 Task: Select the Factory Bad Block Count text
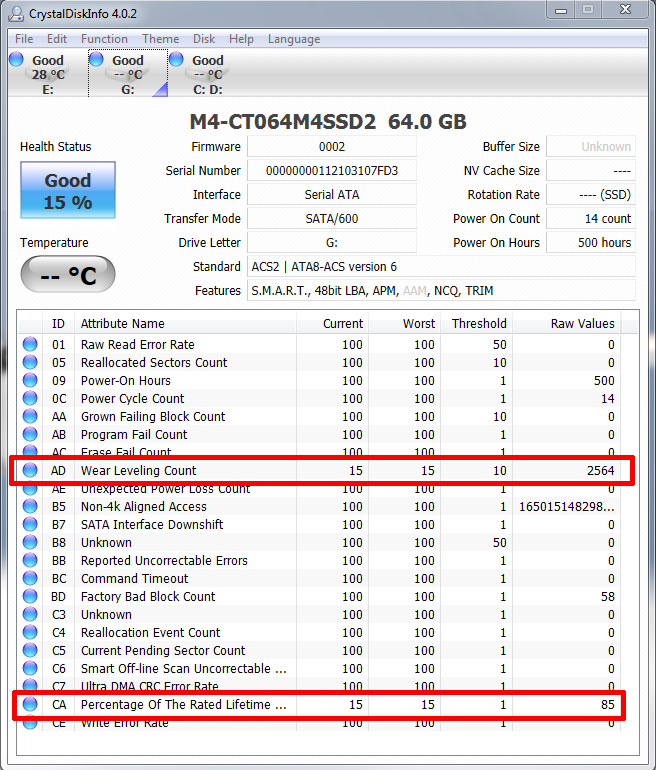pyautogui.click(x=148, y=597)
